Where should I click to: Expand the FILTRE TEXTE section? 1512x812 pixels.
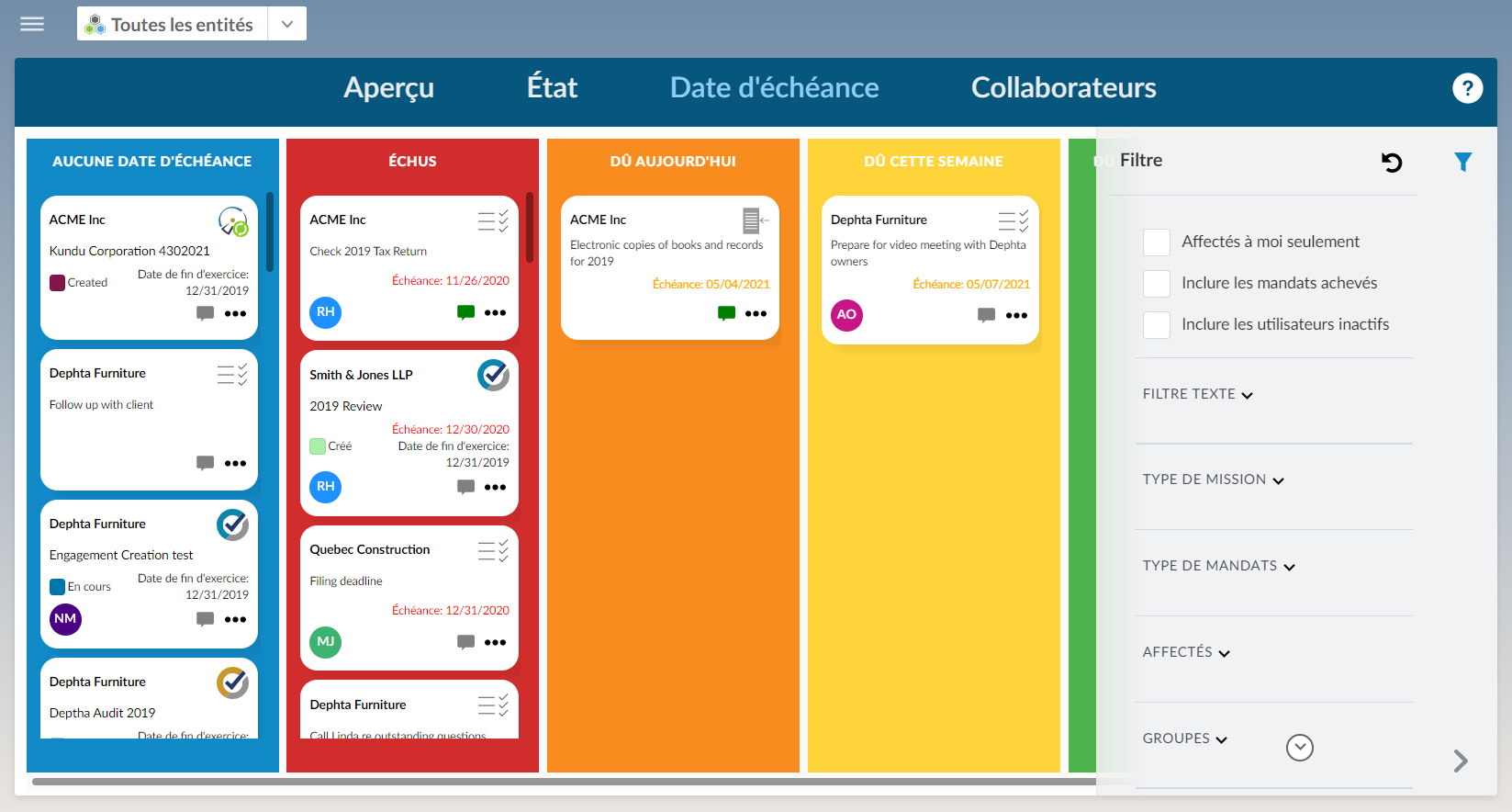pyautogui.click(x=1197, y=394)
